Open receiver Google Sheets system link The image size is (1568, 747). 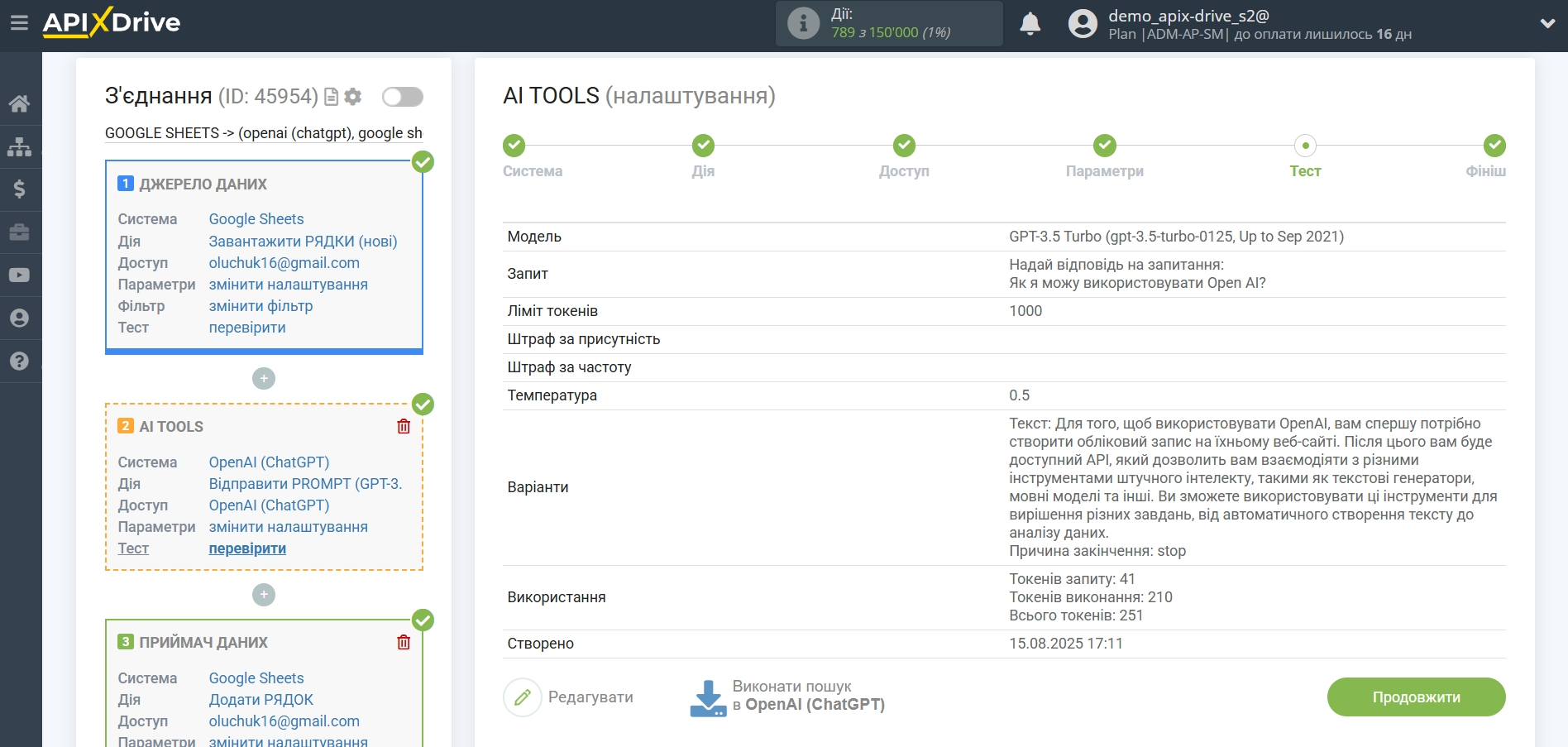pyautogui.click(x=256, y=678)
